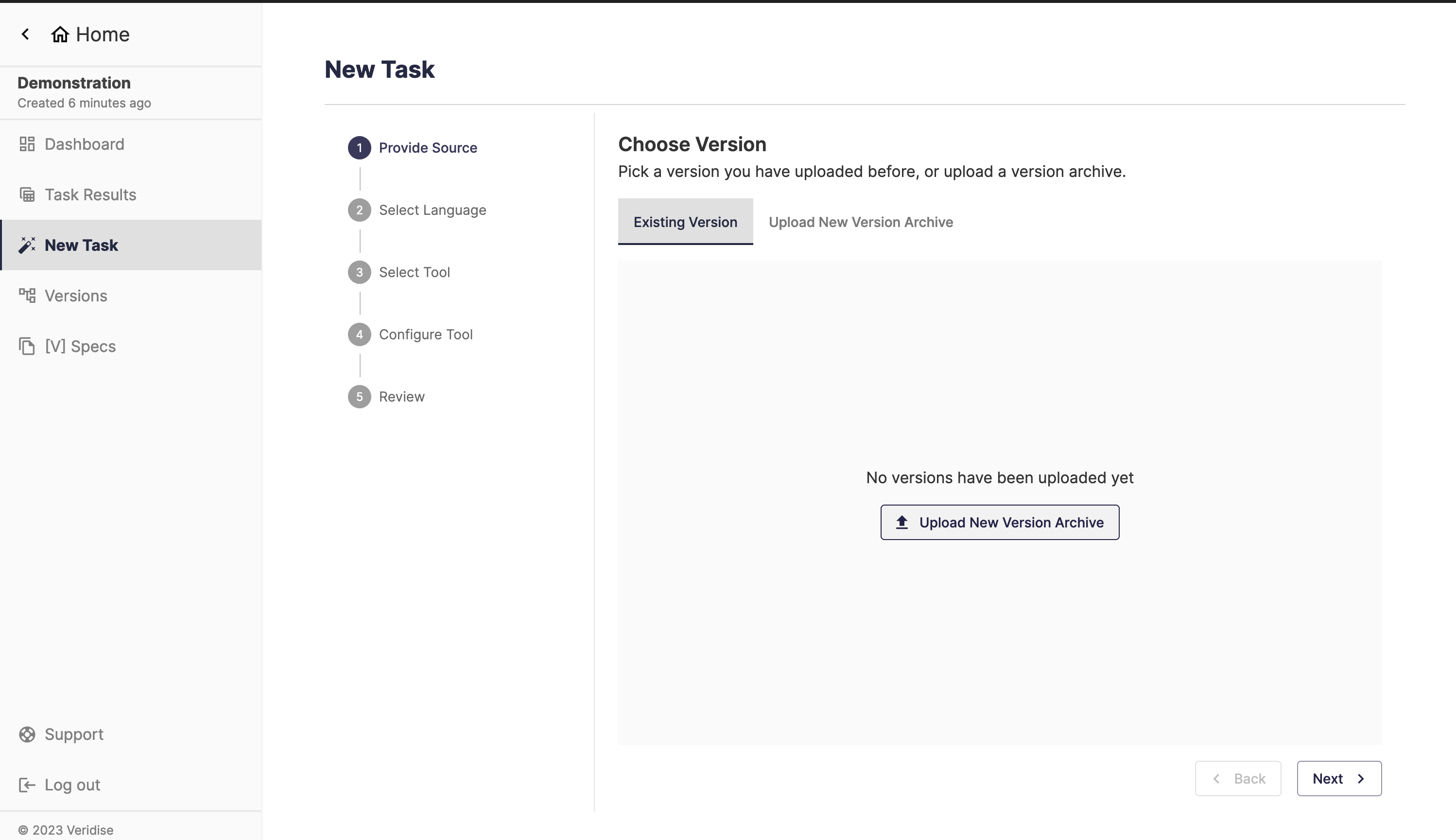This screenshot has height=840, width=1456.
Task: Click 'Created 6 minutes ago' text
Action: click(84, 103)
